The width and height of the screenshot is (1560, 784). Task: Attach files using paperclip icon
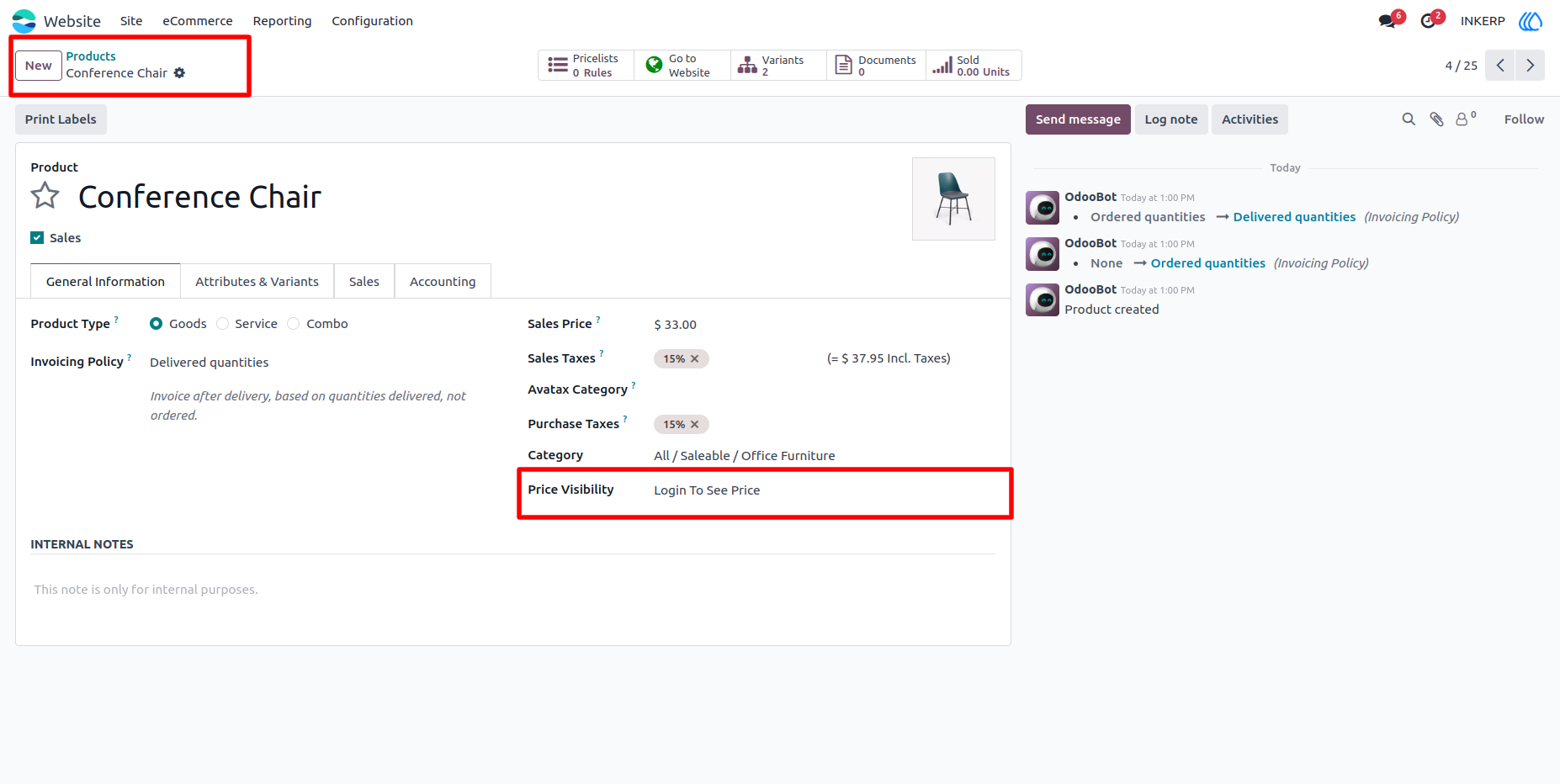tap(1437, 119)
